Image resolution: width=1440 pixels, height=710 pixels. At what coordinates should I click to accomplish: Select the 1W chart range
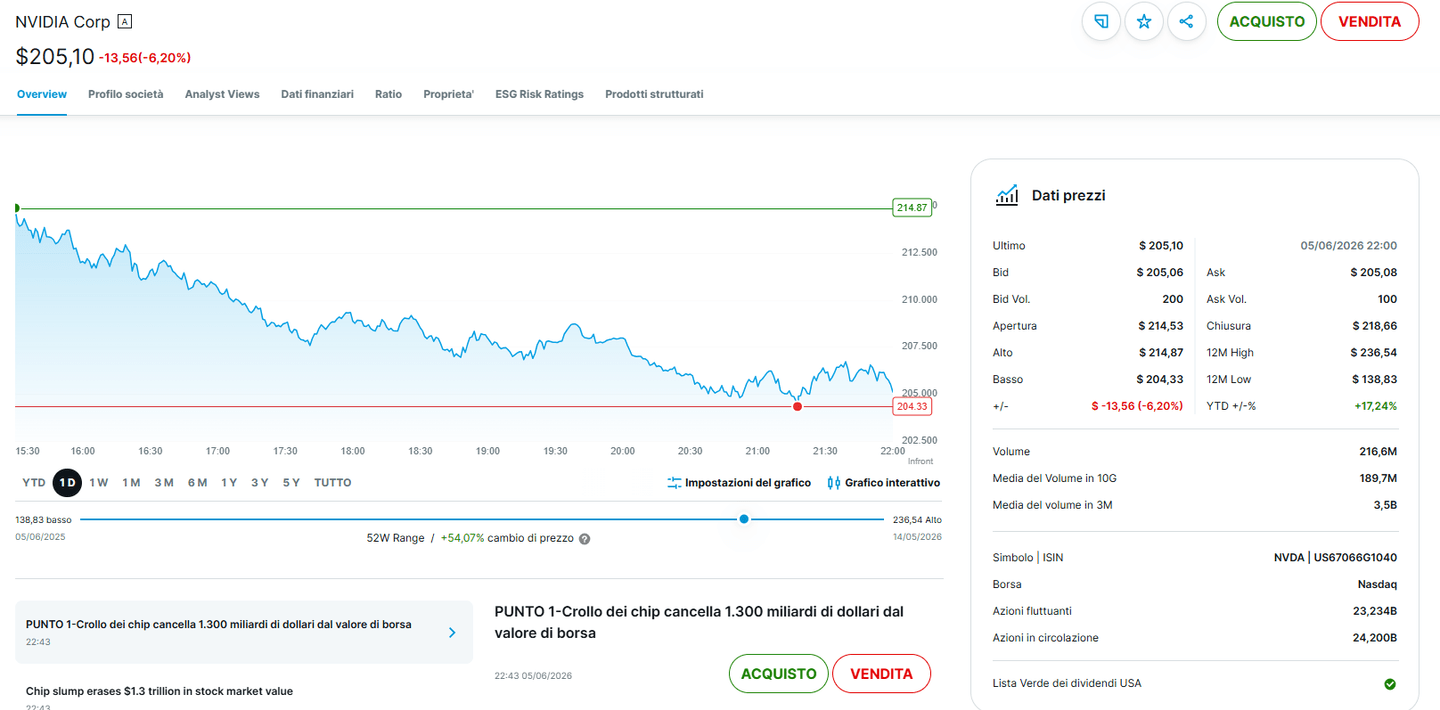click(x=98, y=483)
